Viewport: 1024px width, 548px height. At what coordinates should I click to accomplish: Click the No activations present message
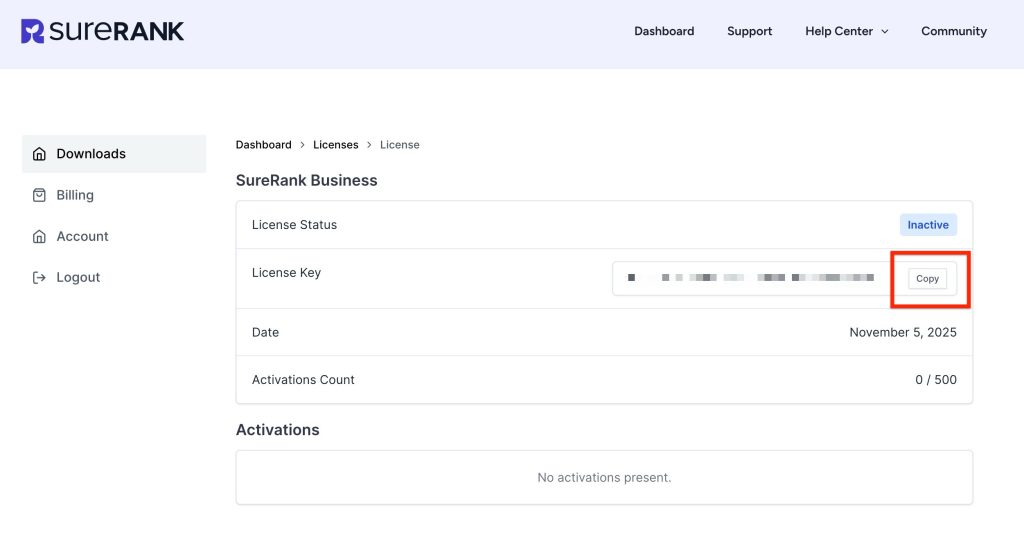[604, 478]
